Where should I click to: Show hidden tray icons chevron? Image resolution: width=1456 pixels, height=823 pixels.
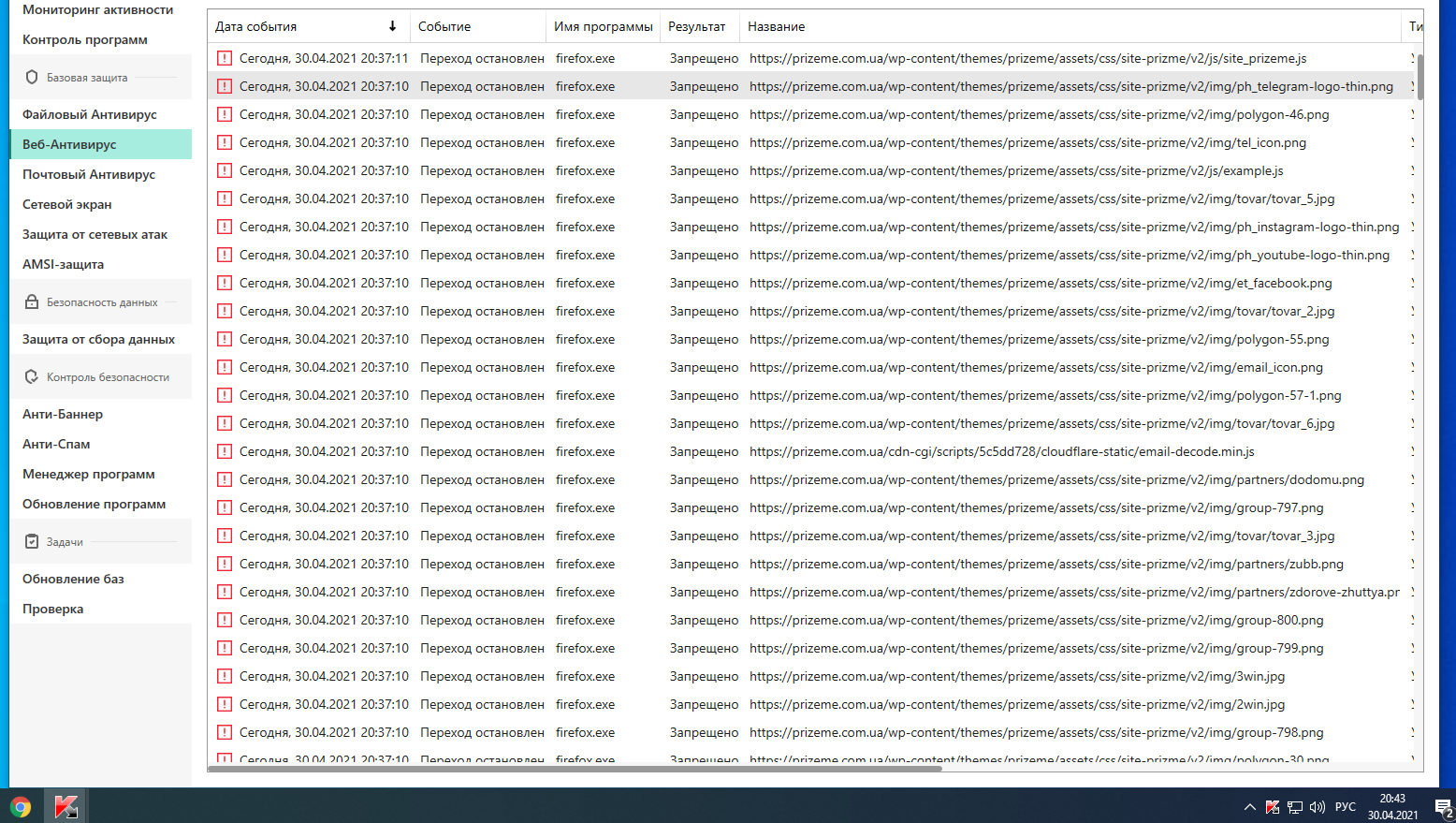pos(1250,807)
